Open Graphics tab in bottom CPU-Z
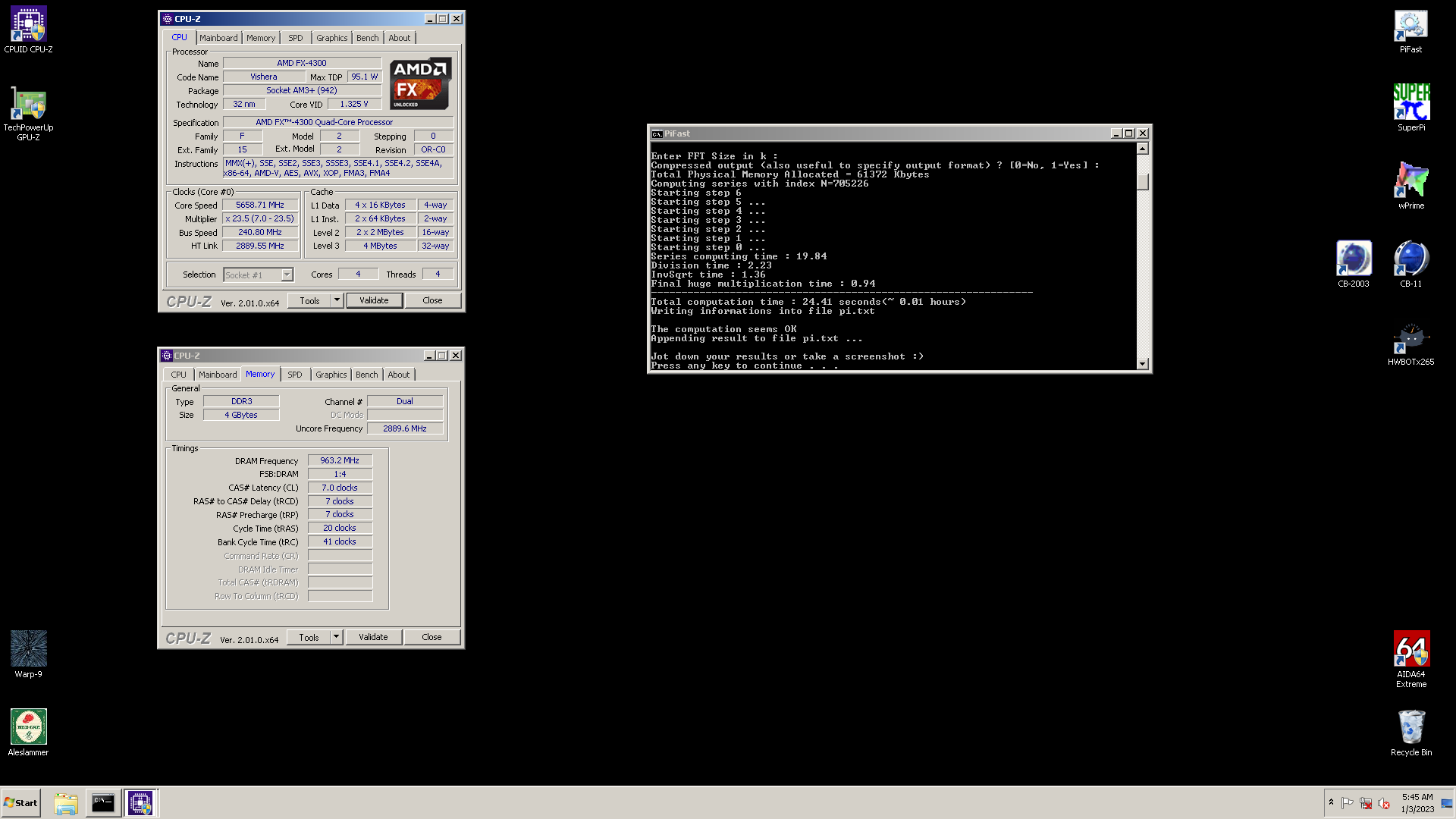Screen dimensions: 1456x819 (x=331, y=375)
